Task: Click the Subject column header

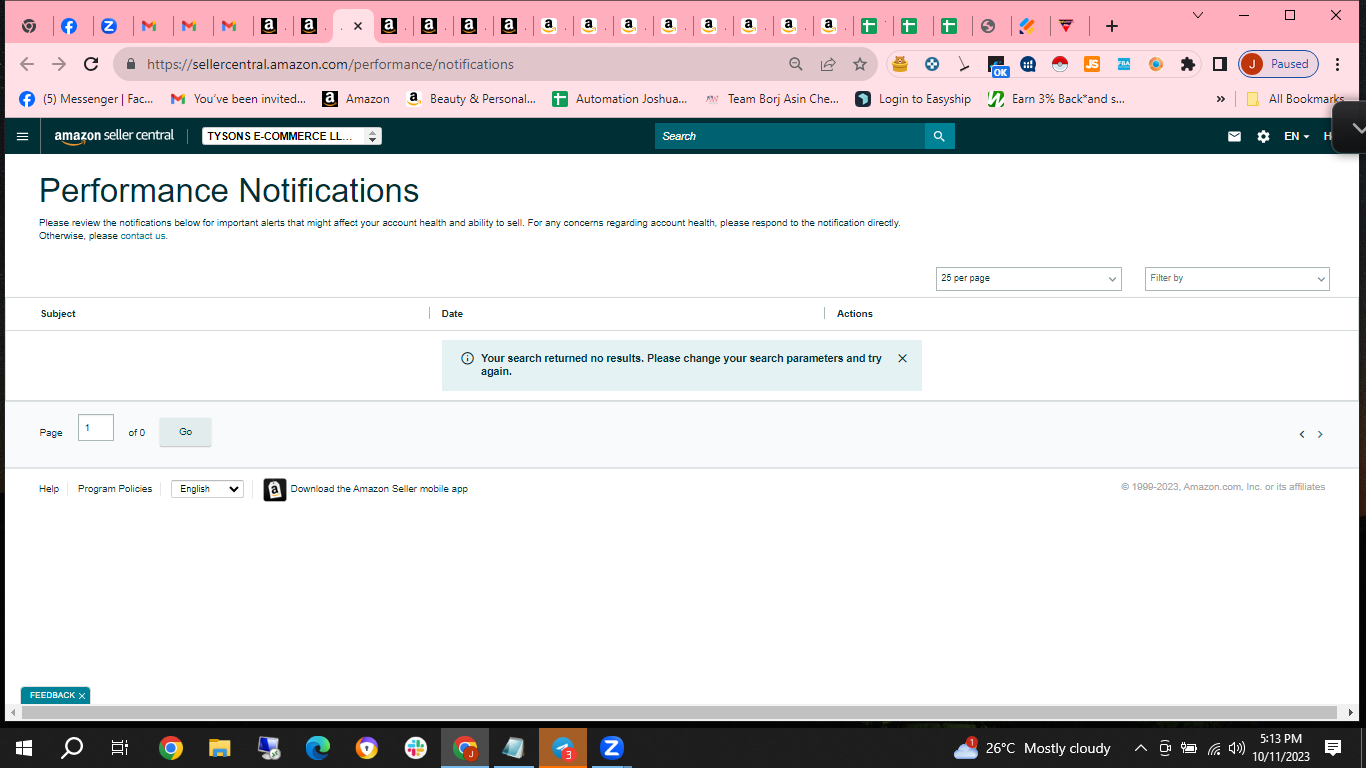Action: coord(58,314)
